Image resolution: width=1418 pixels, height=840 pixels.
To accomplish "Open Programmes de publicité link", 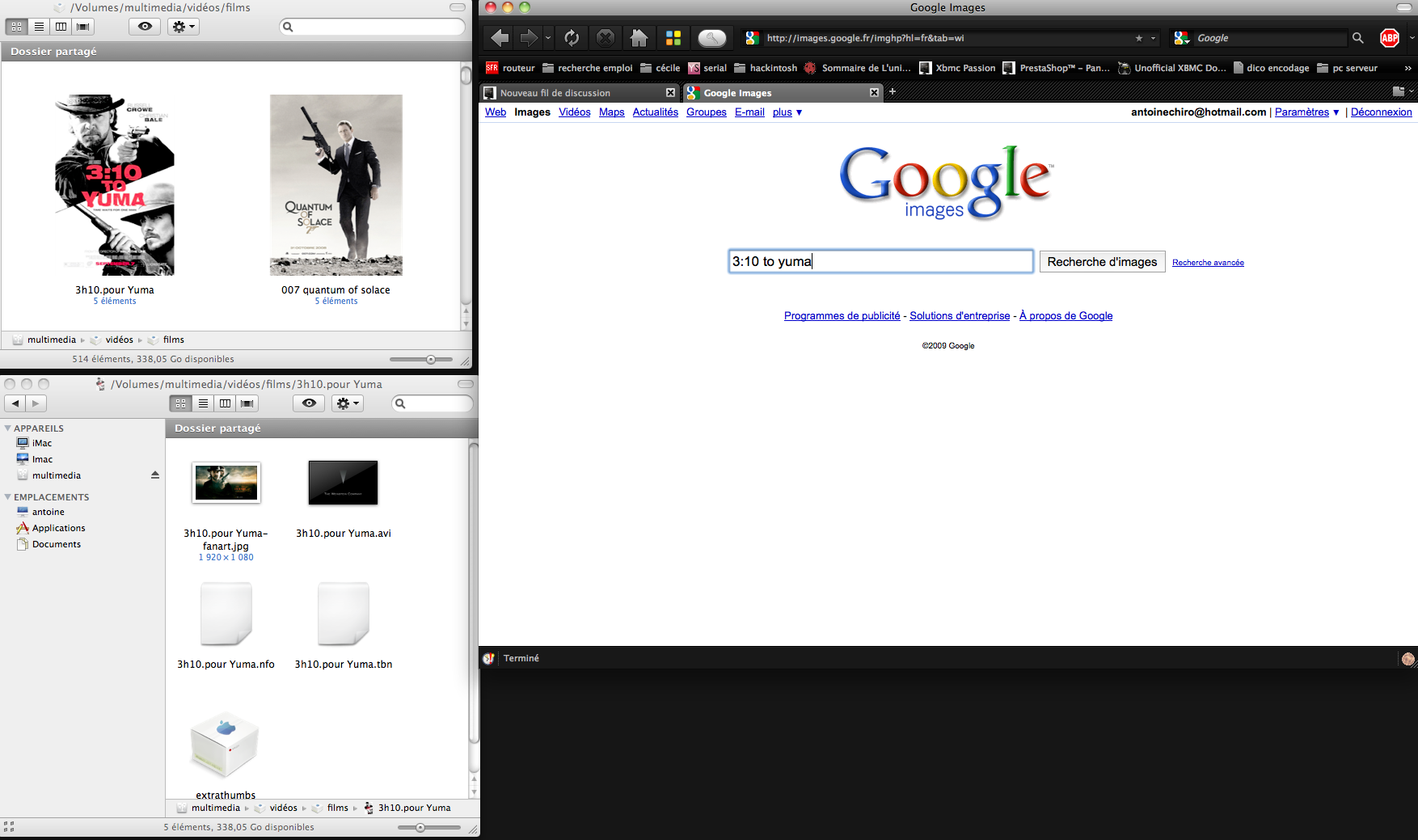I will pos(842,316).
